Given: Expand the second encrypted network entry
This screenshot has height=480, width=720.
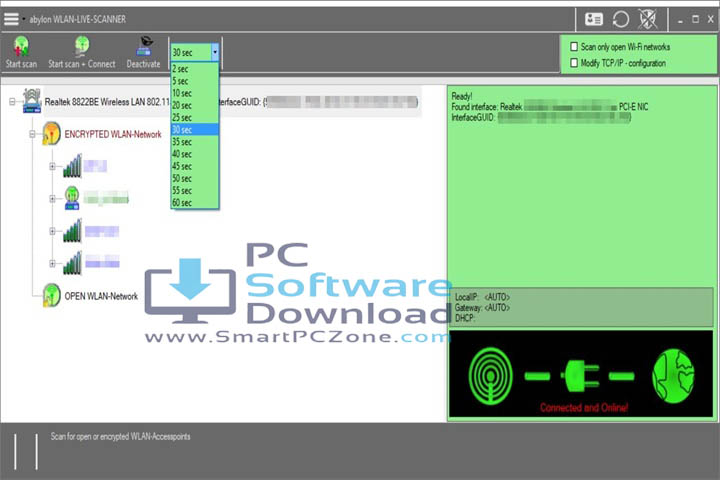Looking at the screenshot, I should [x=52, y=199].
